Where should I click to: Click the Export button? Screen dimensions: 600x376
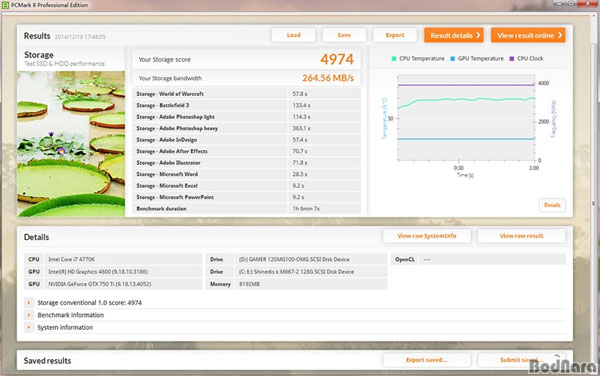(x=395, y=35)
